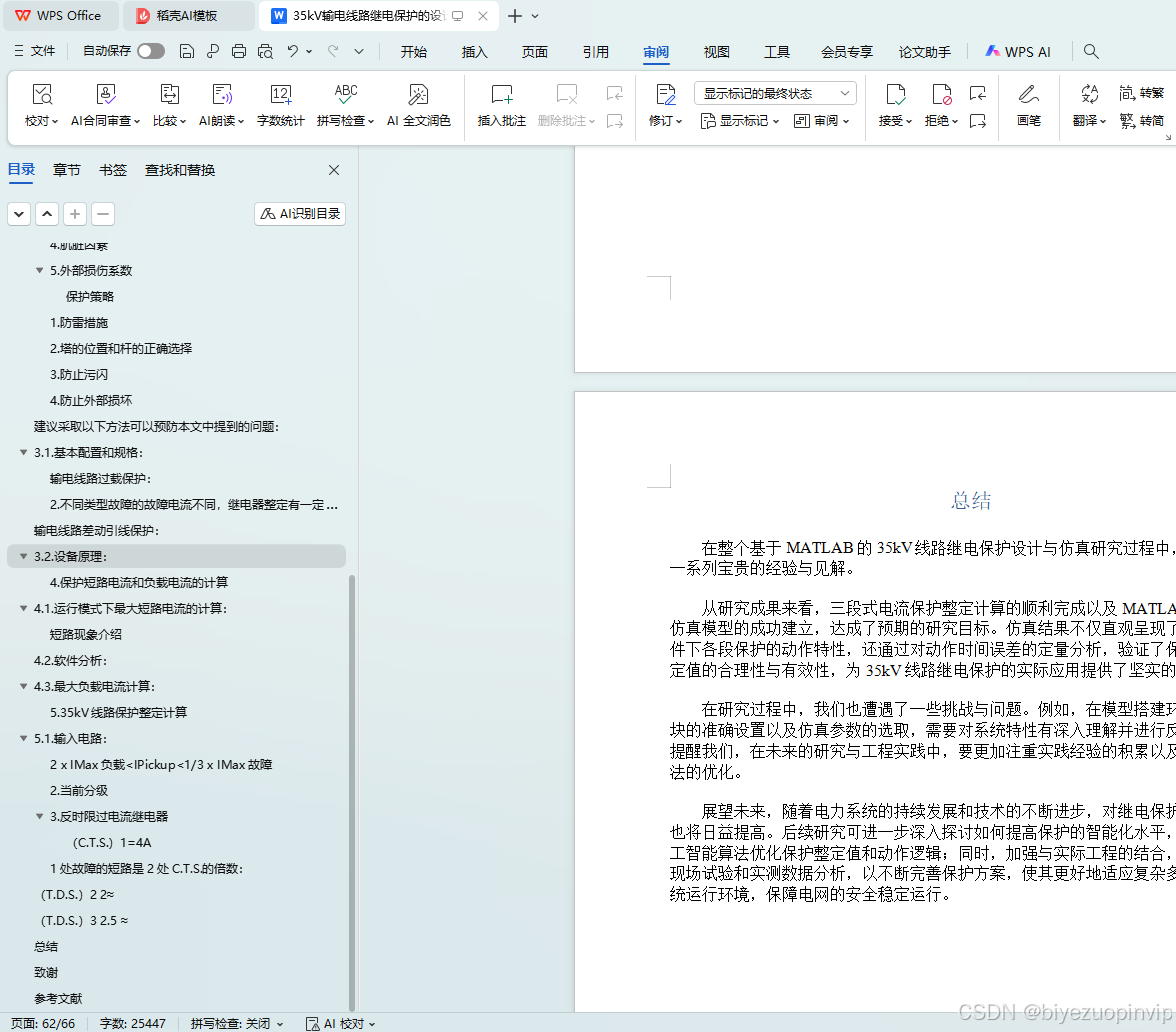Viewport: 1176px width, 1032px height.
Task: Open the WPS AI button
Action: [1018, 52]
